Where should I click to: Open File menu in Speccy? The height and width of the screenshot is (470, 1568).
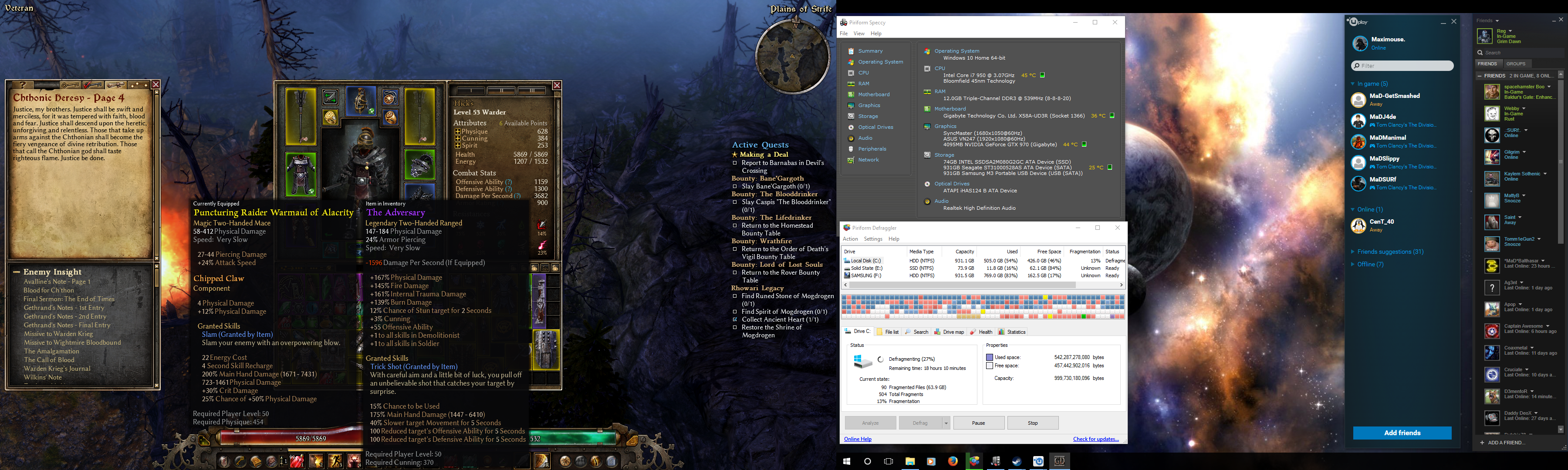tap(844, 34)
